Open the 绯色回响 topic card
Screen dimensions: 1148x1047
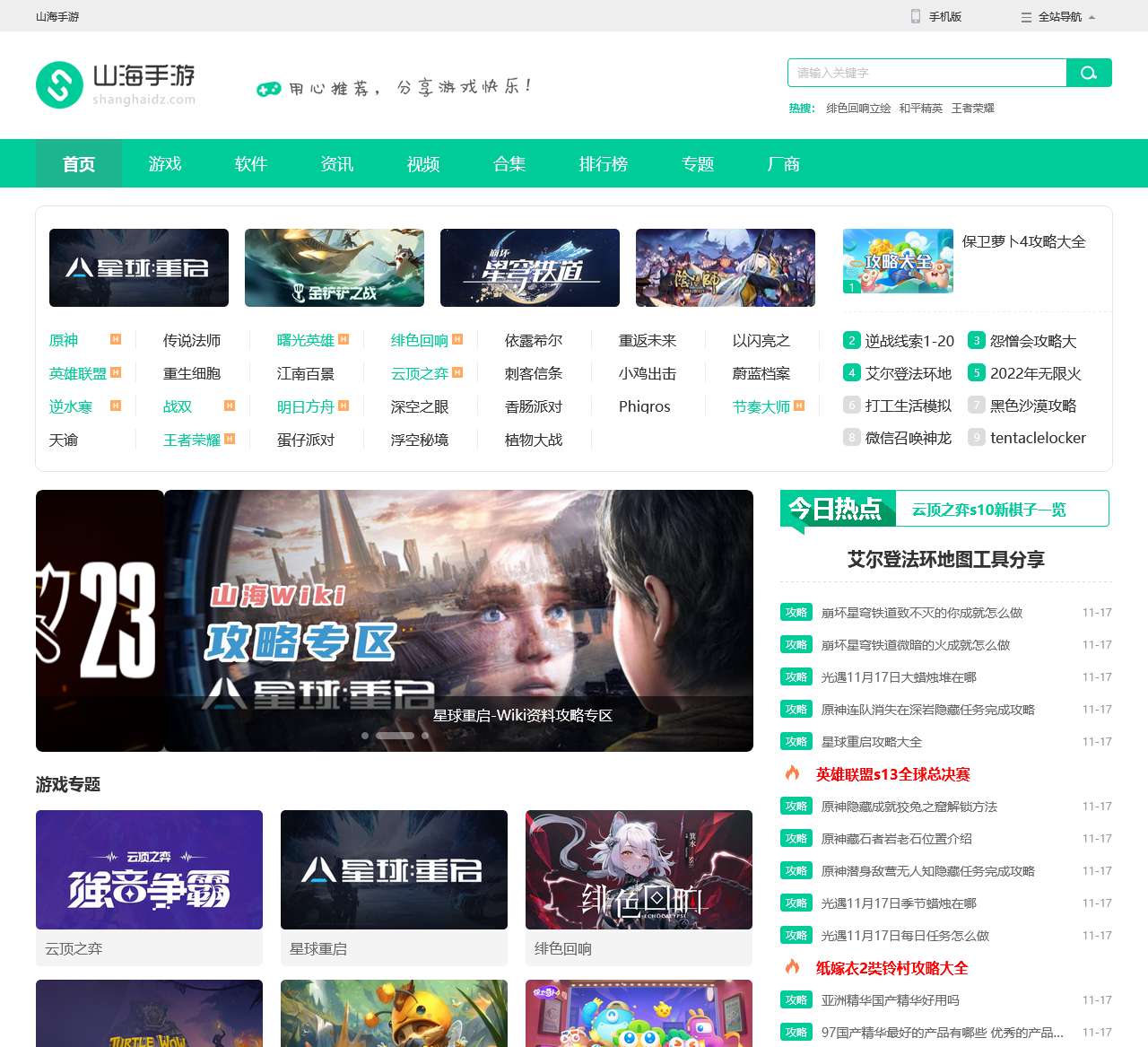pyautogui.click(x=639, y=886)
